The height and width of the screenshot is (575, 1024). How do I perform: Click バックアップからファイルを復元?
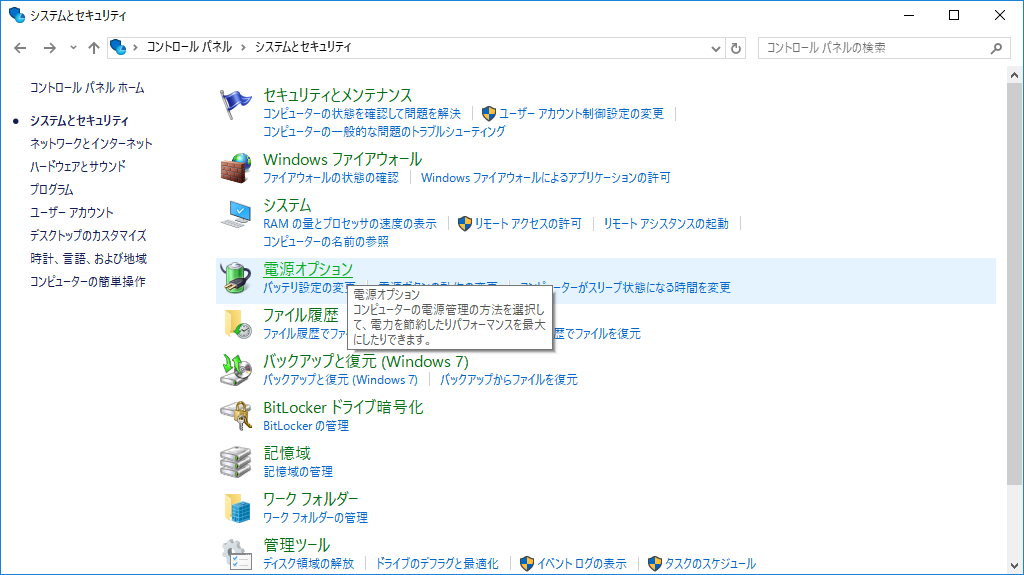[x=509, y=380]
